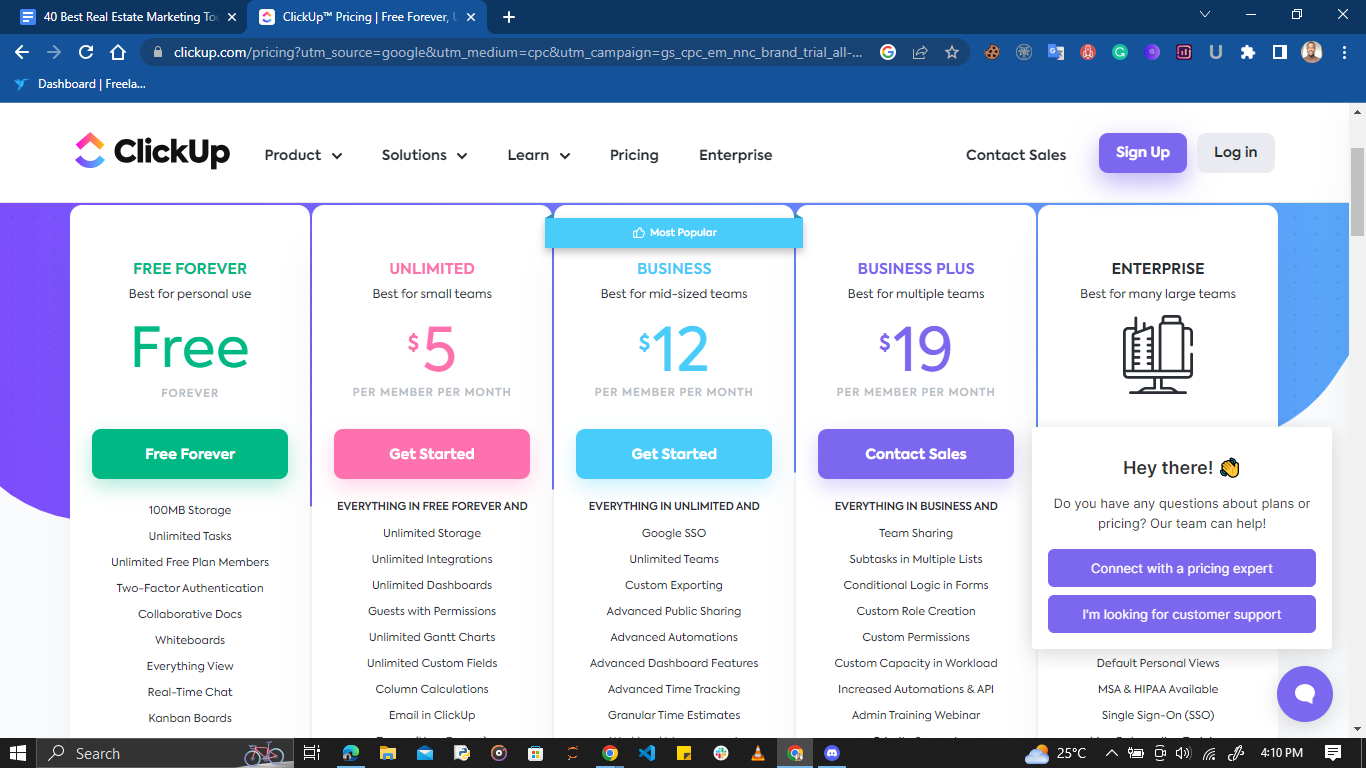Go back with the browser back arrow
Screen dimensions: 1366x768
[22, 53]
